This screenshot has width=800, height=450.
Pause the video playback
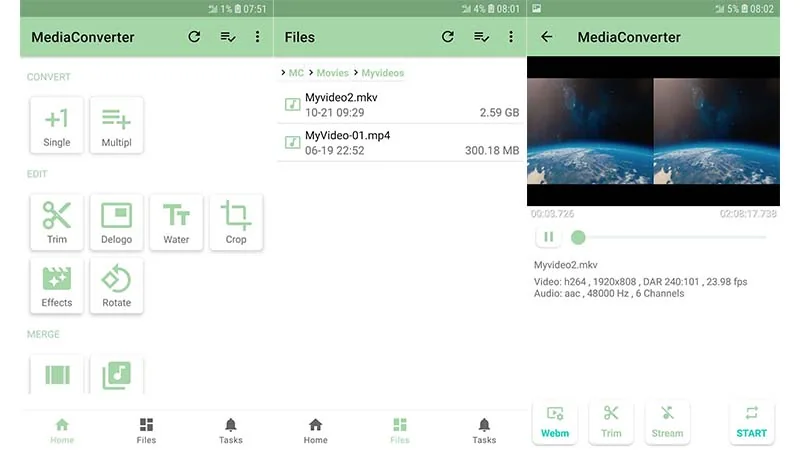click(548, 237)
